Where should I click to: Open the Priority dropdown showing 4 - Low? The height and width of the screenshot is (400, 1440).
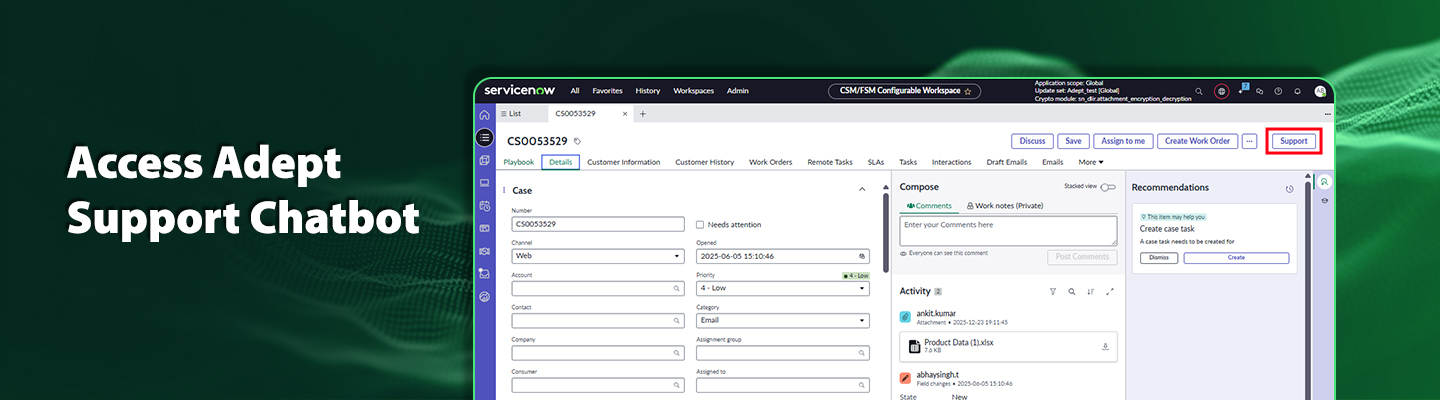783,288
